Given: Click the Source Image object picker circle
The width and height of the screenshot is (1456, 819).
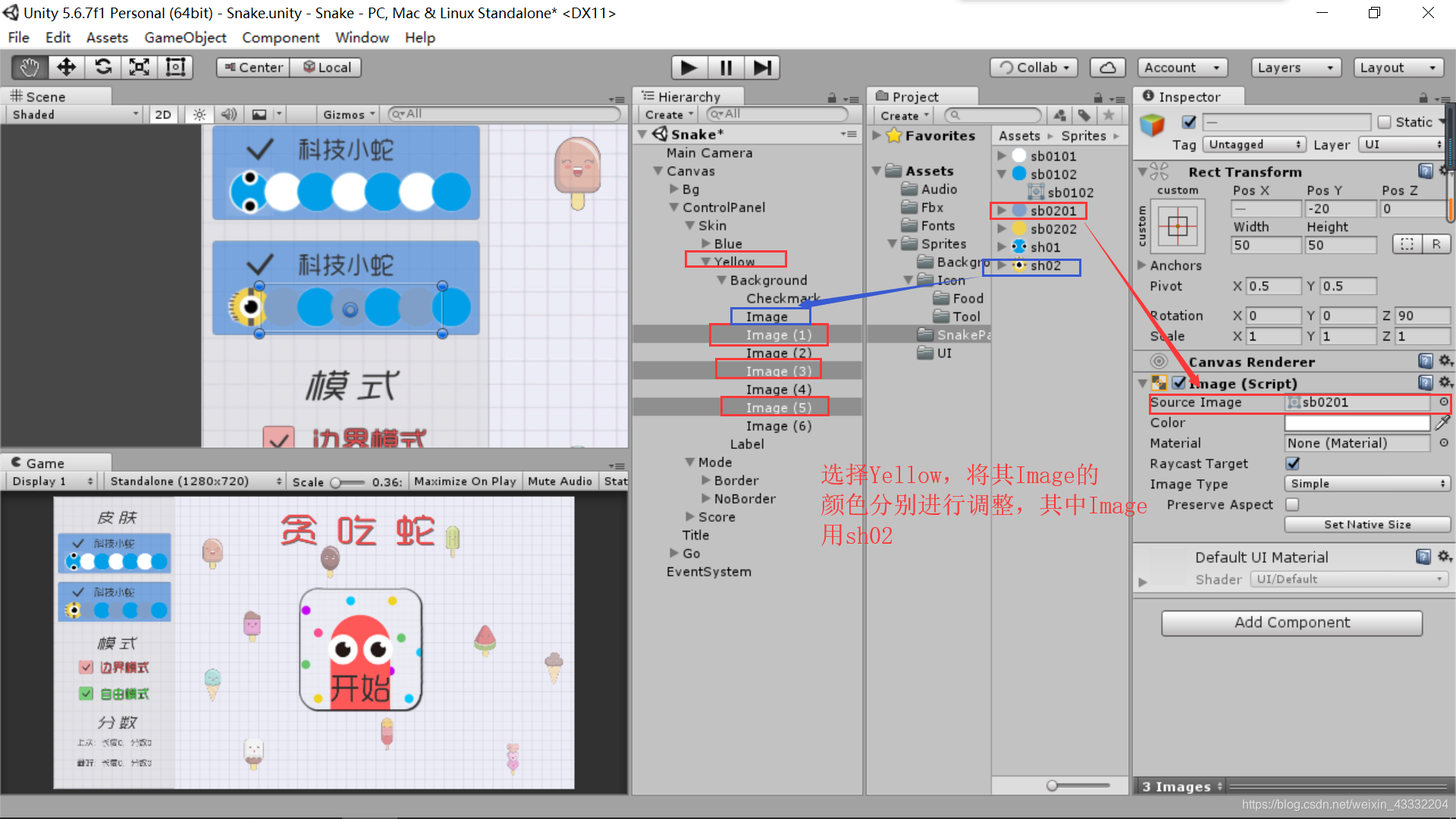Looking at the screenshot, I should (1444, 402).
